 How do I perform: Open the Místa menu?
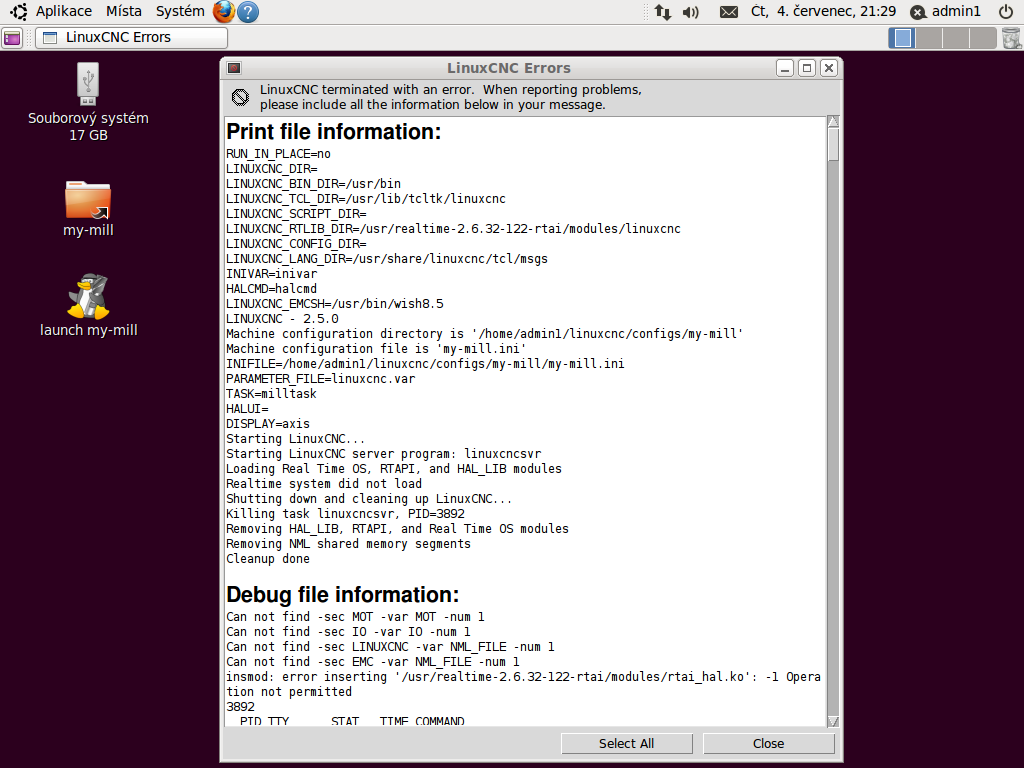124,12
